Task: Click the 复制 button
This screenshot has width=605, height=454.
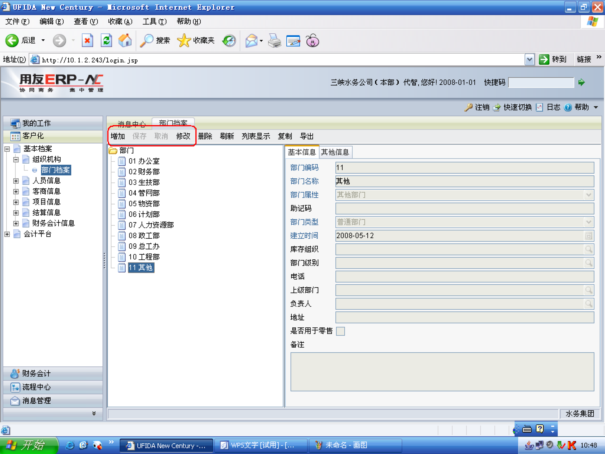Action: point(285,136)
